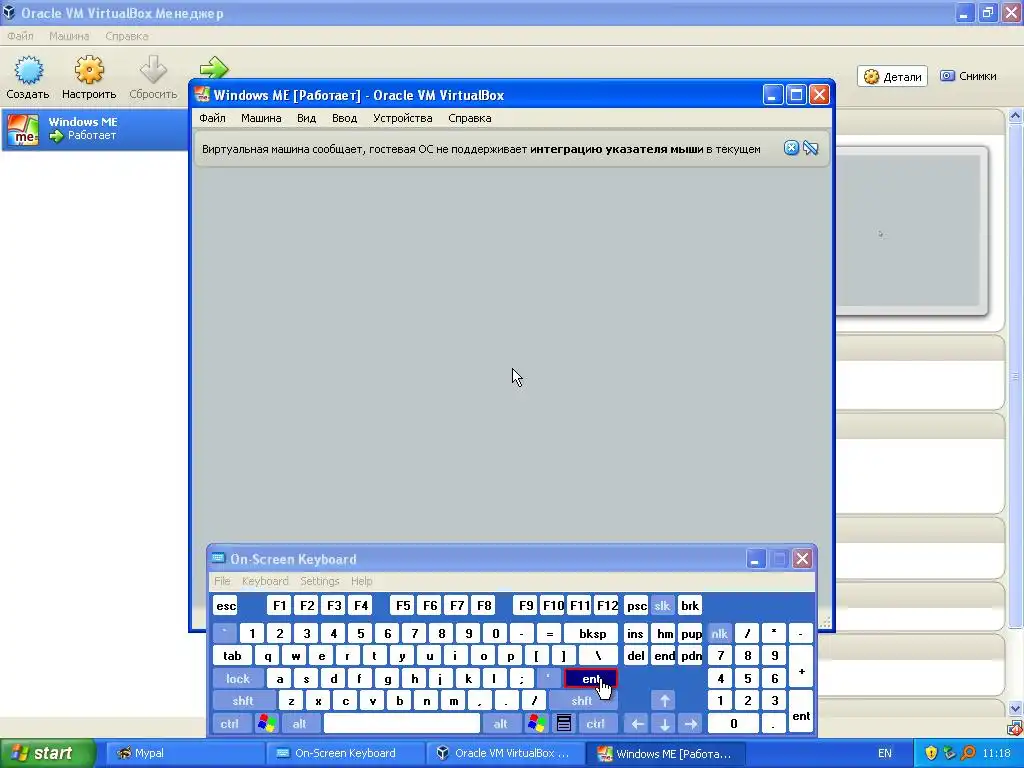This screenshot has height=768, width=1024.
Task: Click the right Windows logo key
Action: pos(536,724)
